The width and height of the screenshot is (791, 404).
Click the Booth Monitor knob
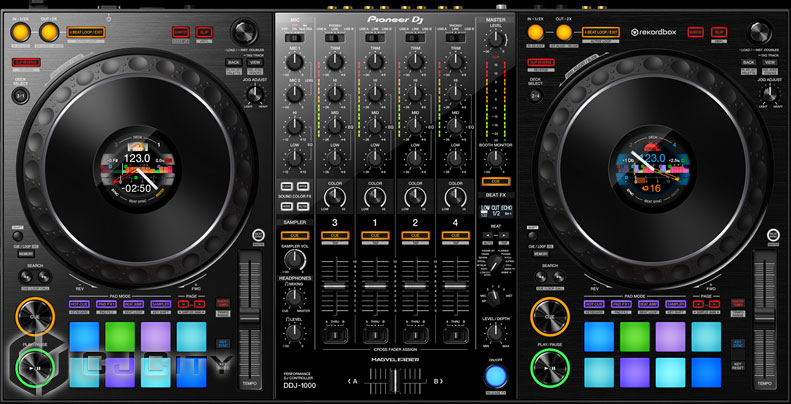495,160
